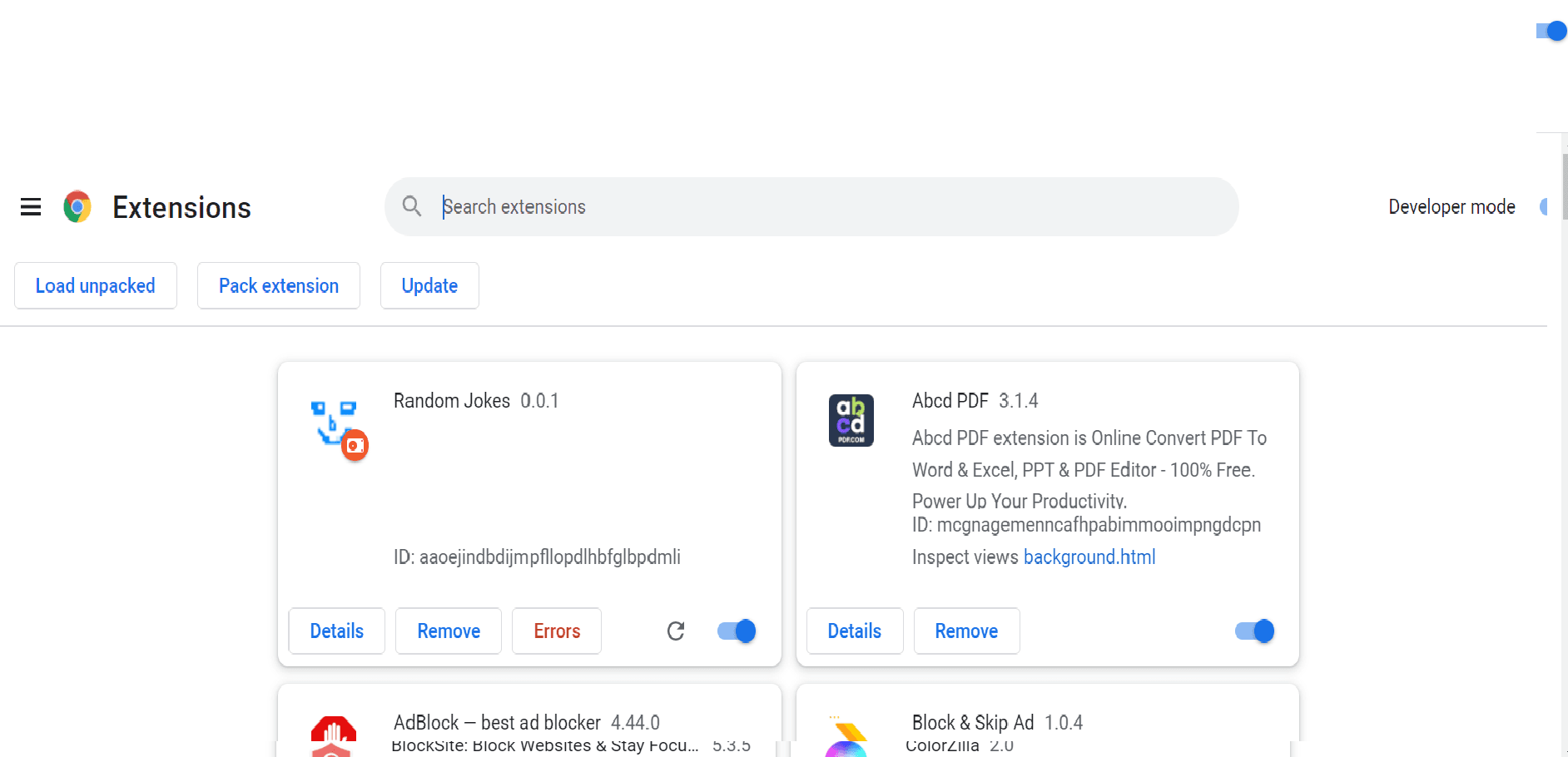Viewport: 1568px width, 757px height.
Task: Toggle the switch in the top-right corner
Action: [1551, 32]
